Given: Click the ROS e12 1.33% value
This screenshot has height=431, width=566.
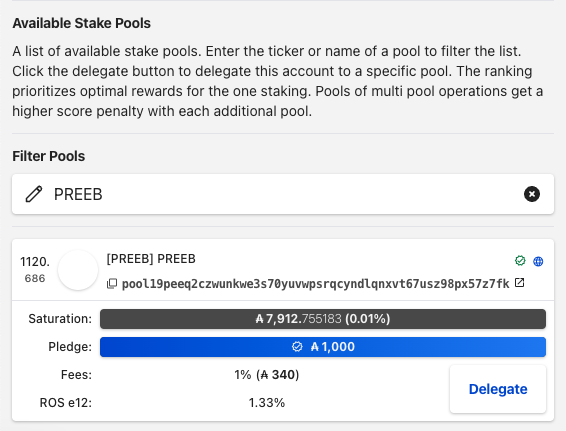Looking at the screenshot, I should pos(267,402).
